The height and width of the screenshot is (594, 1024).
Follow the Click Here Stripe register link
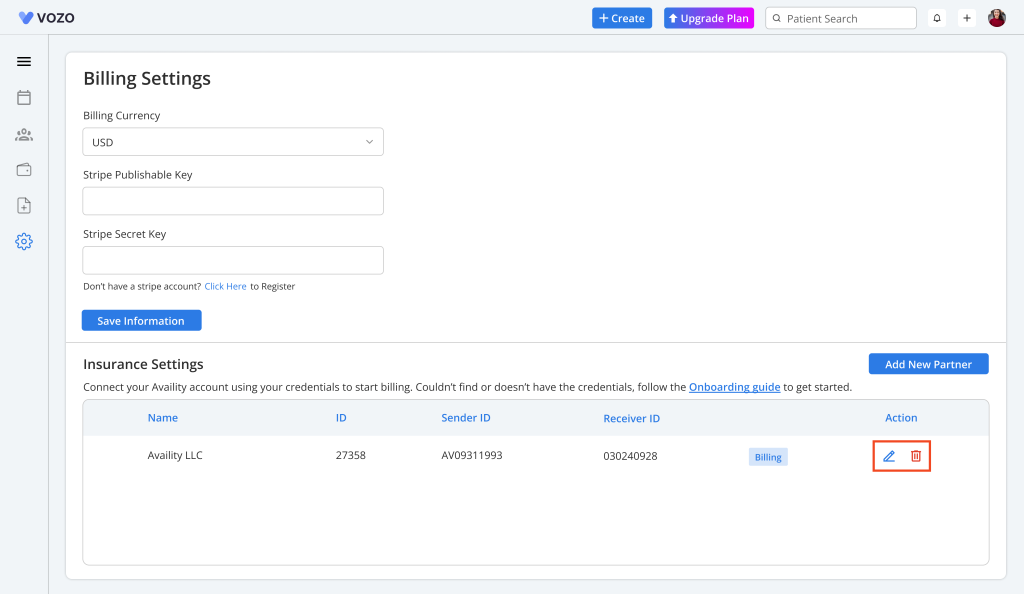coord(225,286)
